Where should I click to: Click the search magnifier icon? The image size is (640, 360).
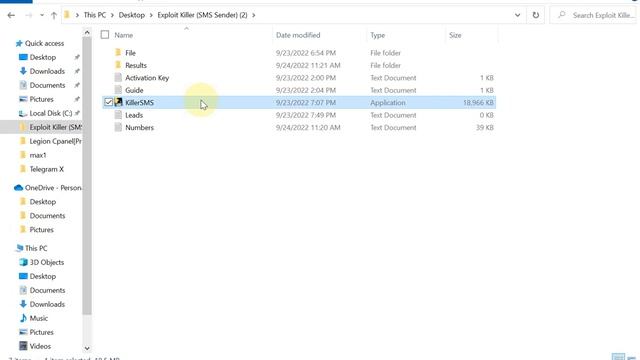562,15
